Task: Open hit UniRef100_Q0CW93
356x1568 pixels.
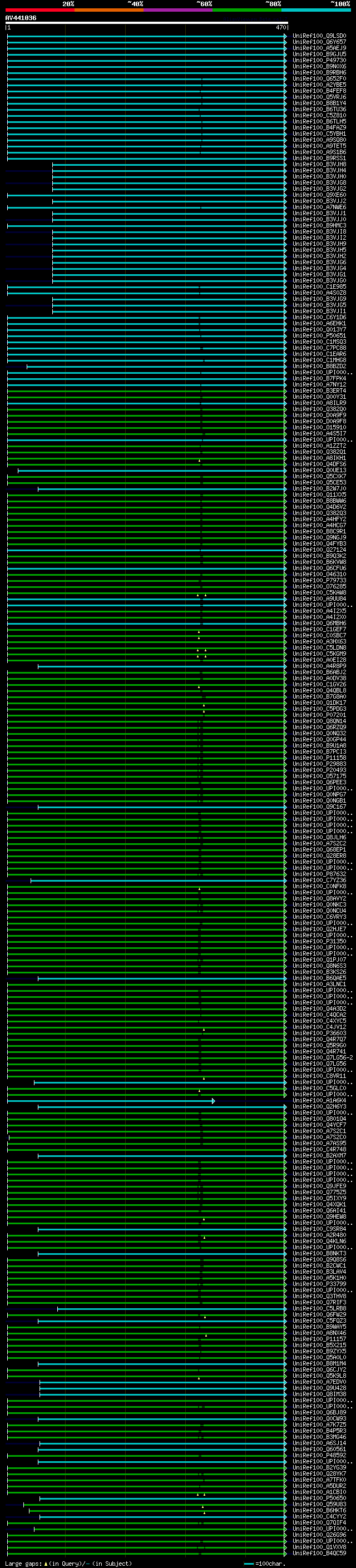Action: [x=319, y=1419]
